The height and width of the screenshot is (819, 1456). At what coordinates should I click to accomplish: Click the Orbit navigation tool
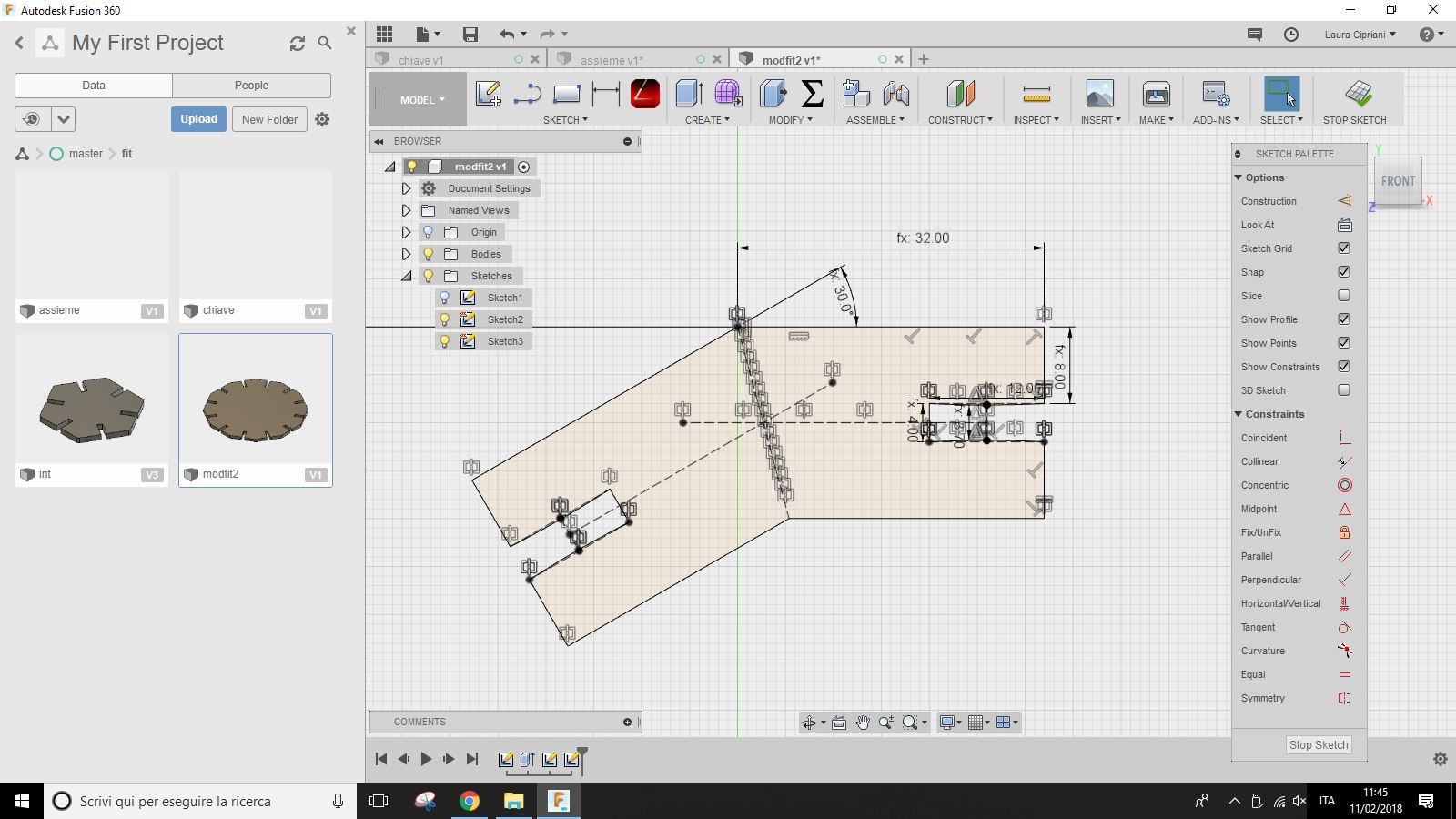(808, 723)
